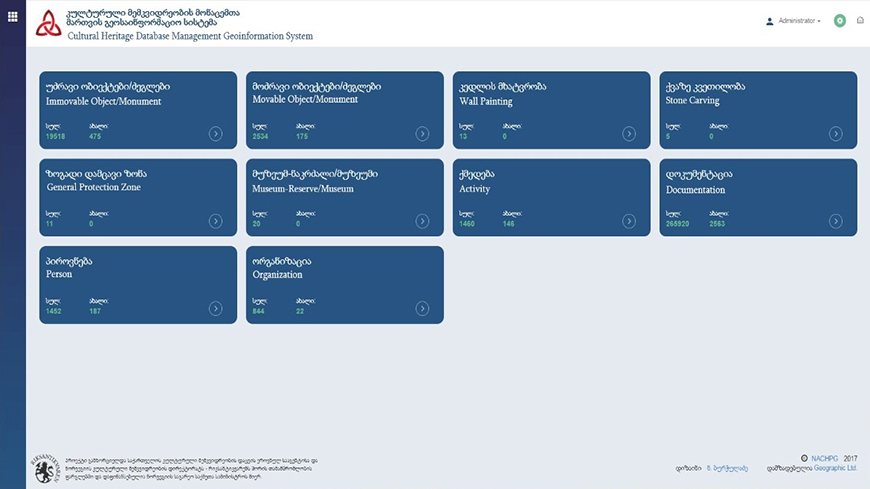Open the Organization arrow icon
Image resolution: width=870 pixels, height=489 pixels.
coord(422,309)
